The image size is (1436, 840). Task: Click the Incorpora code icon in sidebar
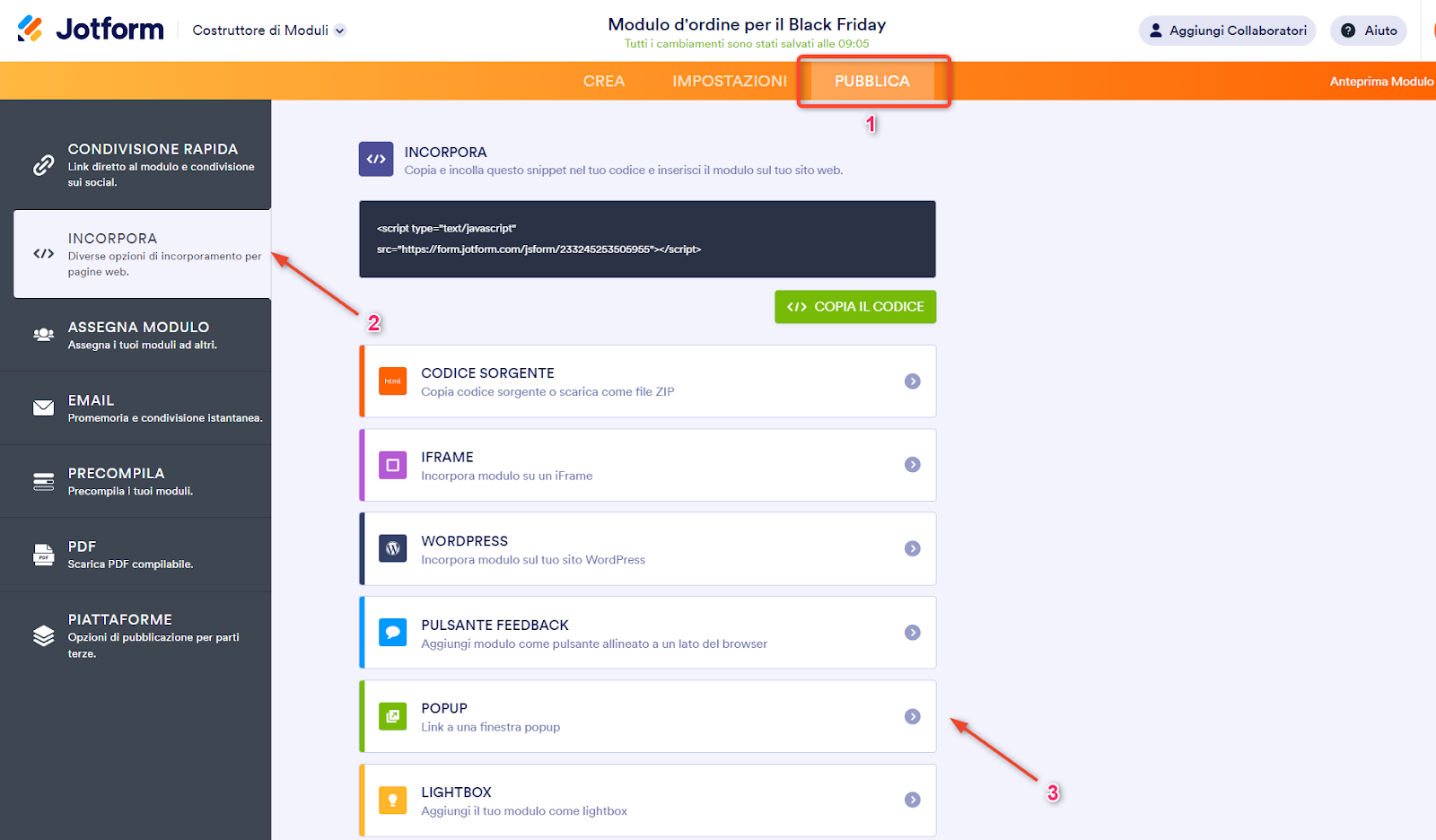click(x=43, y=254)
